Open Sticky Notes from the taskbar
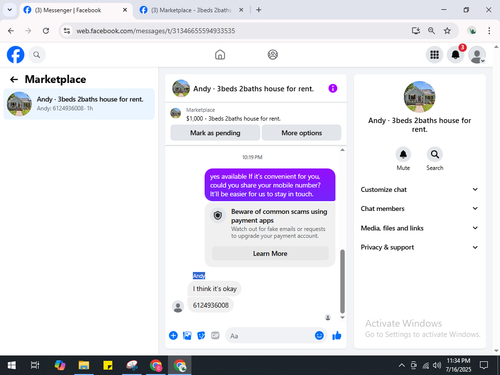 108,365
